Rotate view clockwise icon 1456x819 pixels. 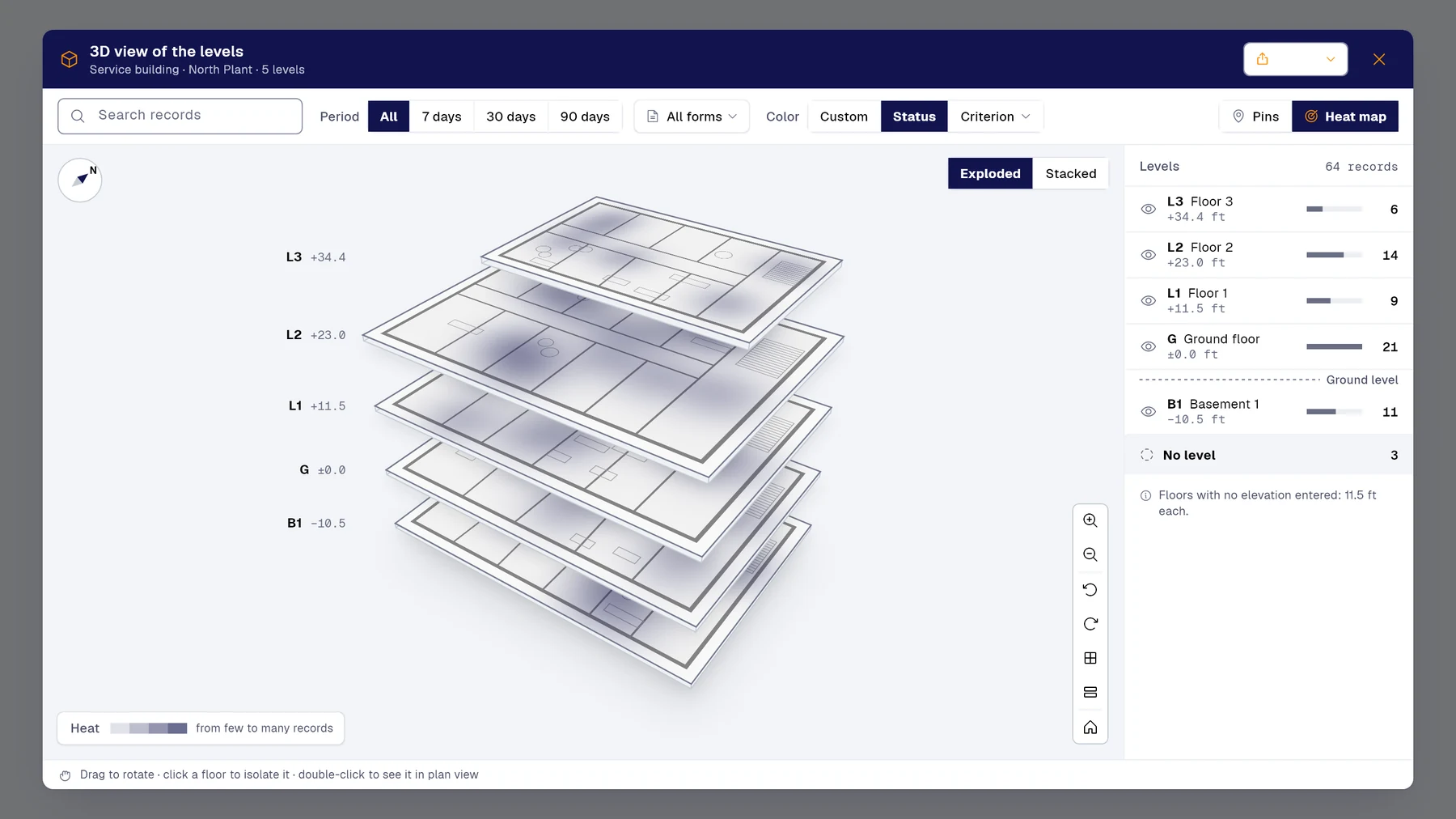click(1090, 624)
